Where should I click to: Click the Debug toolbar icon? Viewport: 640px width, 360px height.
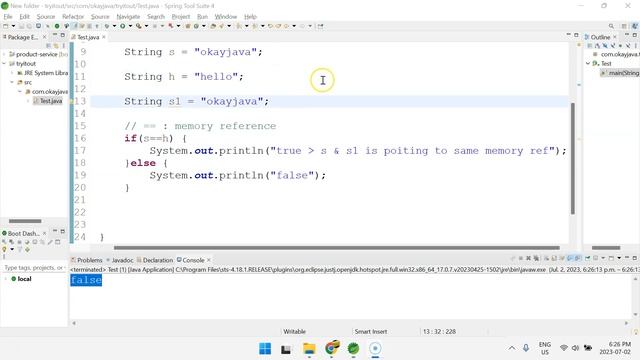click(x=107, y=26)
